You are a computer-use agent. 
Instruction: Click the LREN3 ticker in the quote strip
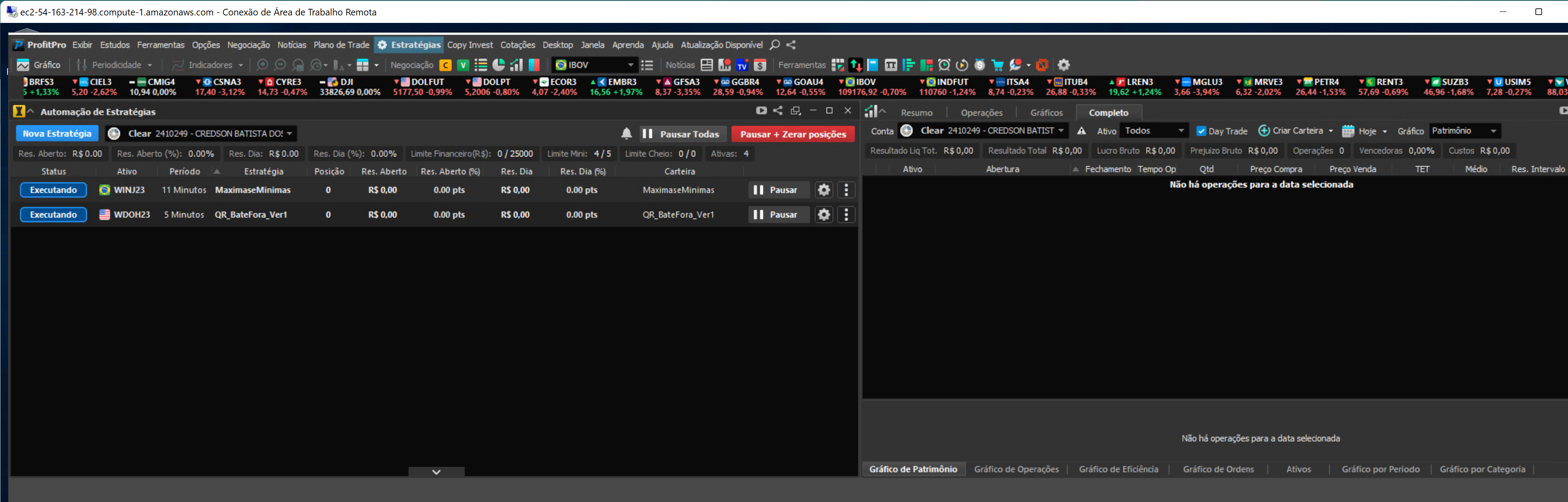click(x=1134, y=86)
